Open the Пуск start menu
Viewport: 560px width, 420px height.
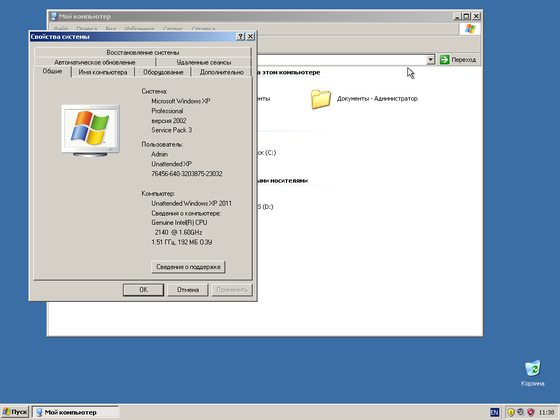click(x=15, y=412)
